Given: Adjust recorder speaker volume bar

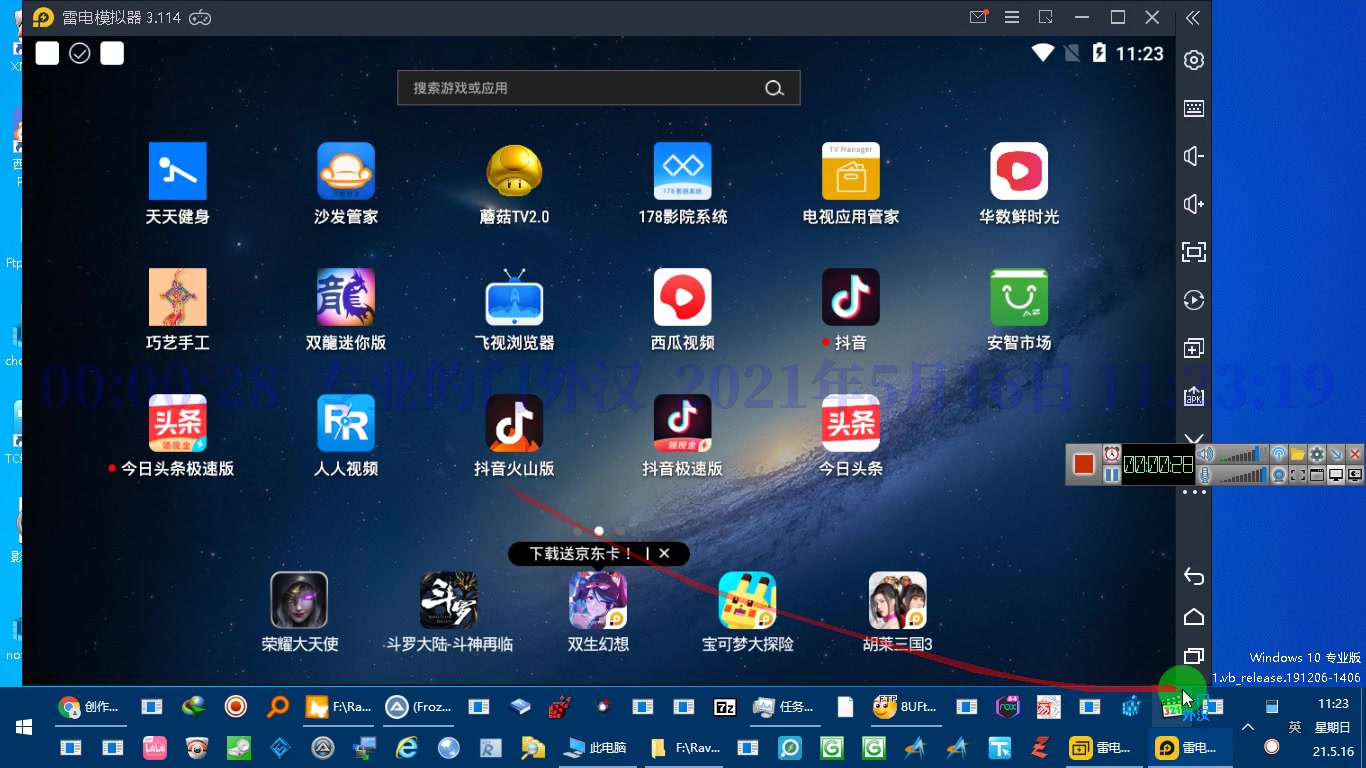Looking at the screenshot, I should pos(1243,454).
